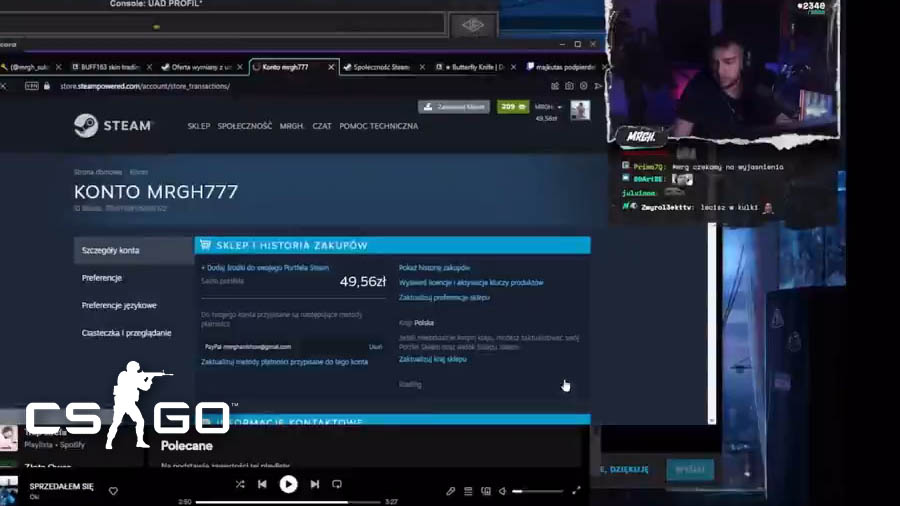Click the 49,56zł wallet balance

363,282
